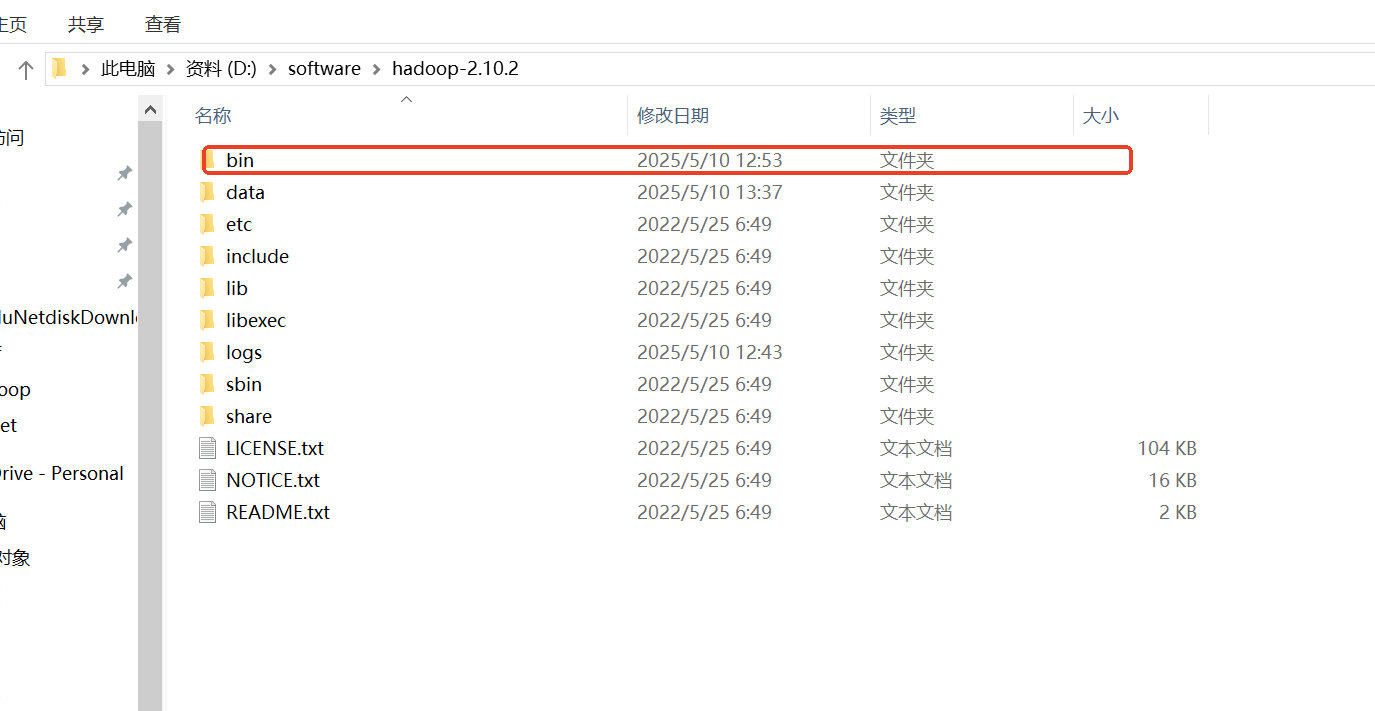This screenshot has width=1375, height=711.
Task: Select the LICENSE.txt file name
Action: pyautogui.click(x=275, y=448)
